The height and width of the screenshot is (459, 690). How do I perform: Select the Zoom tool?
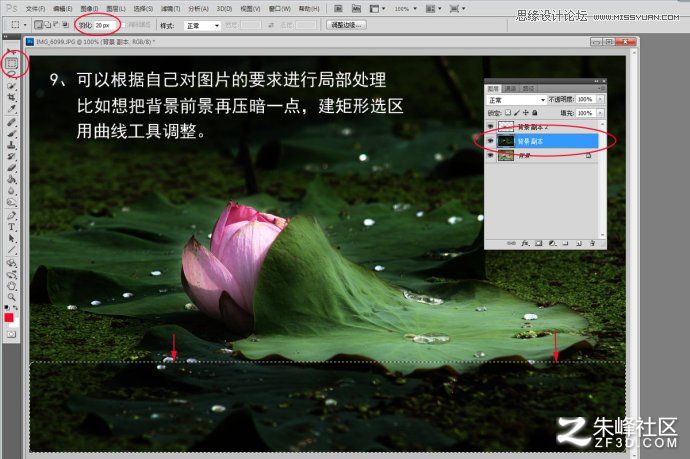pyautogui.click(x=11, y=298)
